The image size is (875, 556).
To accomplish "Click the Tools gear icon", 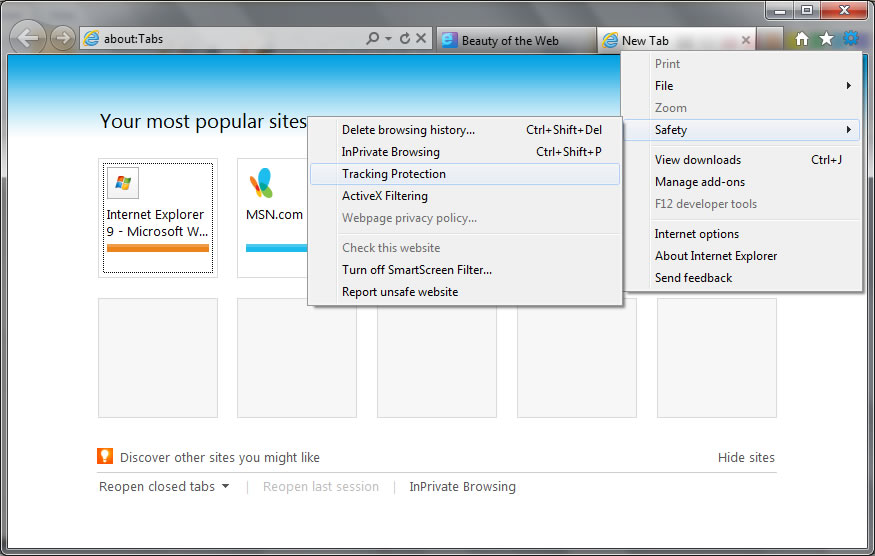I will pos(851,39).
